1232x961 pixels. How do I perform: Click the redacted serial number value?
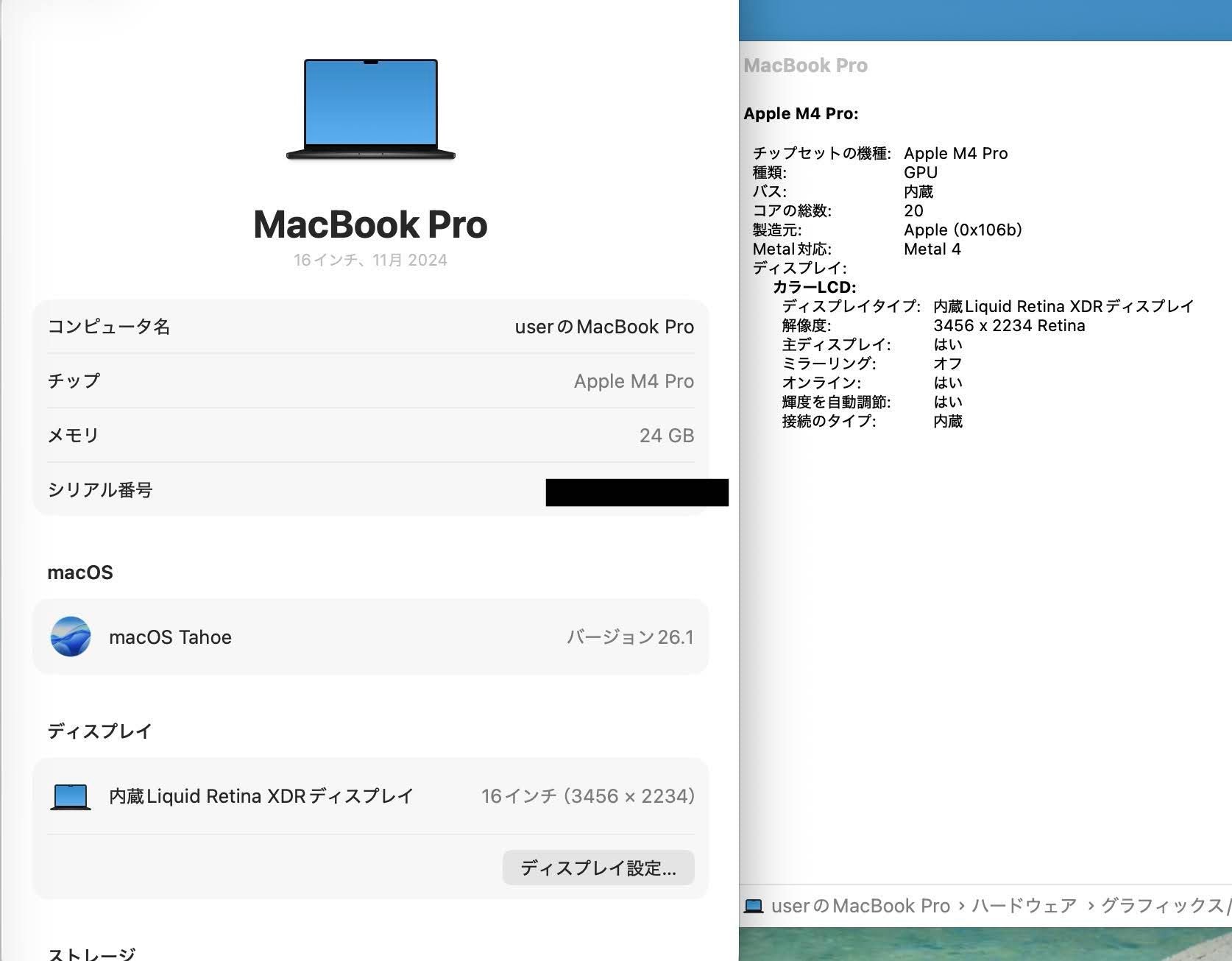point(637,492)
